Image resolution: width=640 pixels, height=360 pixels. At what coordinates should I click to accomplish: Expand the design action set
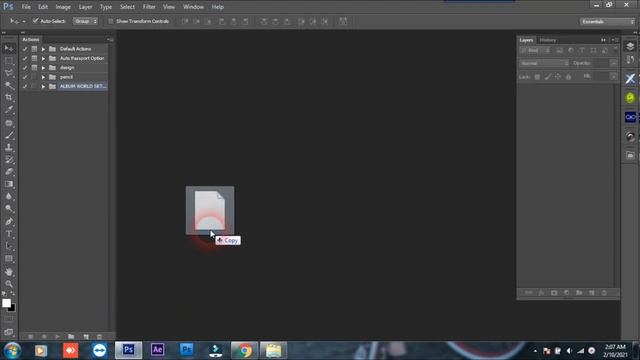point(43,68)
